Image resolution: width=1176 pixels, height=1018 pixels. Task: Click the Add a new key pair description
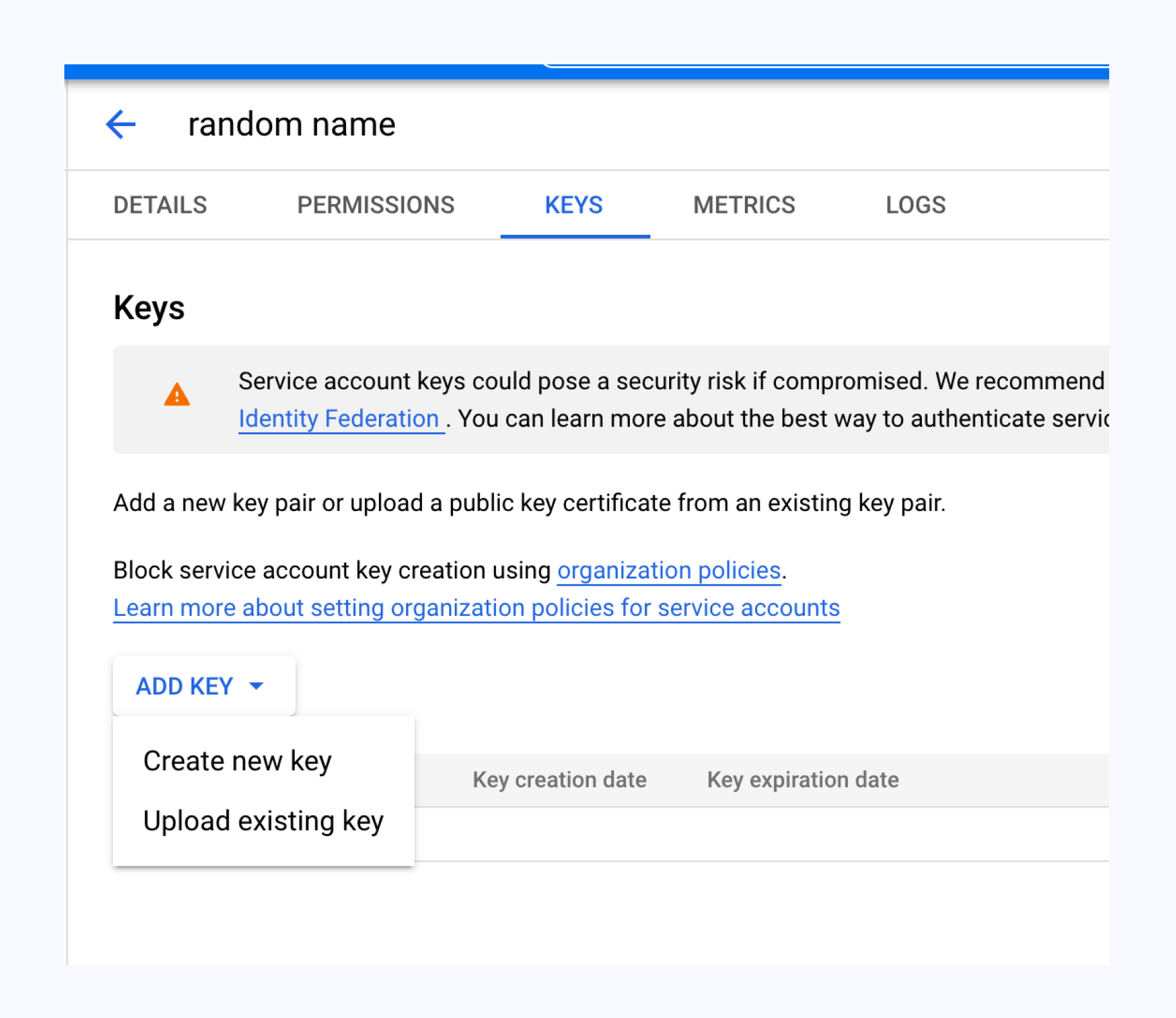[529, 503]
